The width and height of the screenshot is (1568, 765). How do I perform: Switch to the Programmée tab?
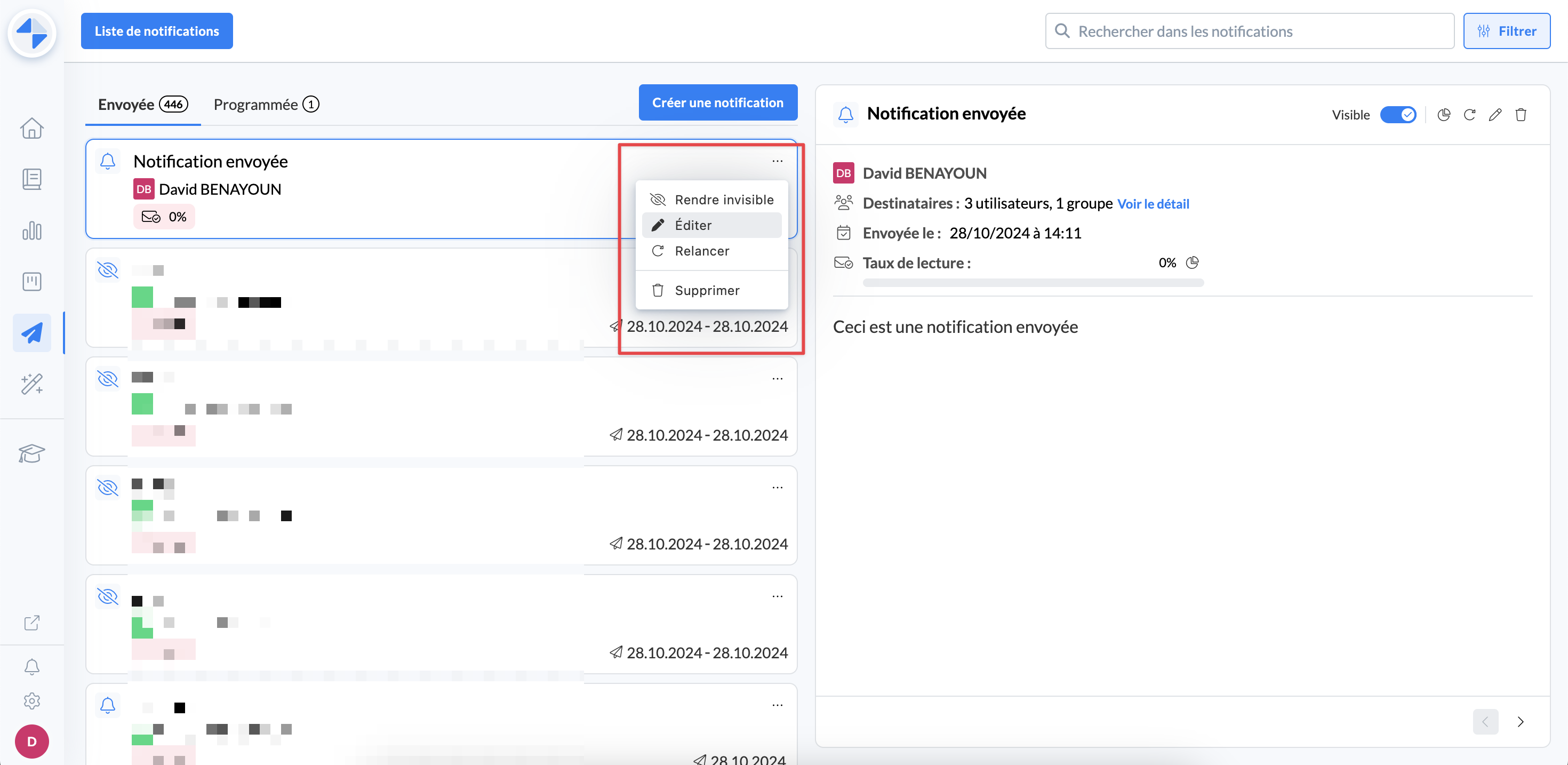click(x=266, y=104)
